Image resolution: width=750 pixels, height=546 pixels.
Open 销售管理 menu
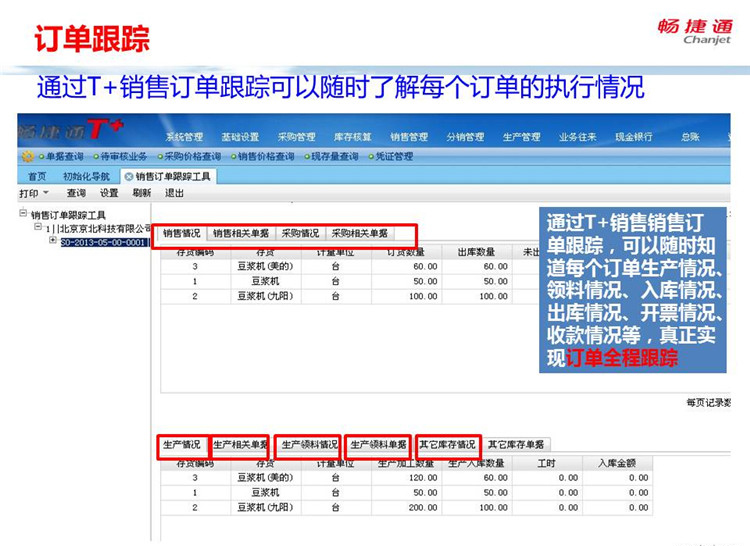point(409,137)
